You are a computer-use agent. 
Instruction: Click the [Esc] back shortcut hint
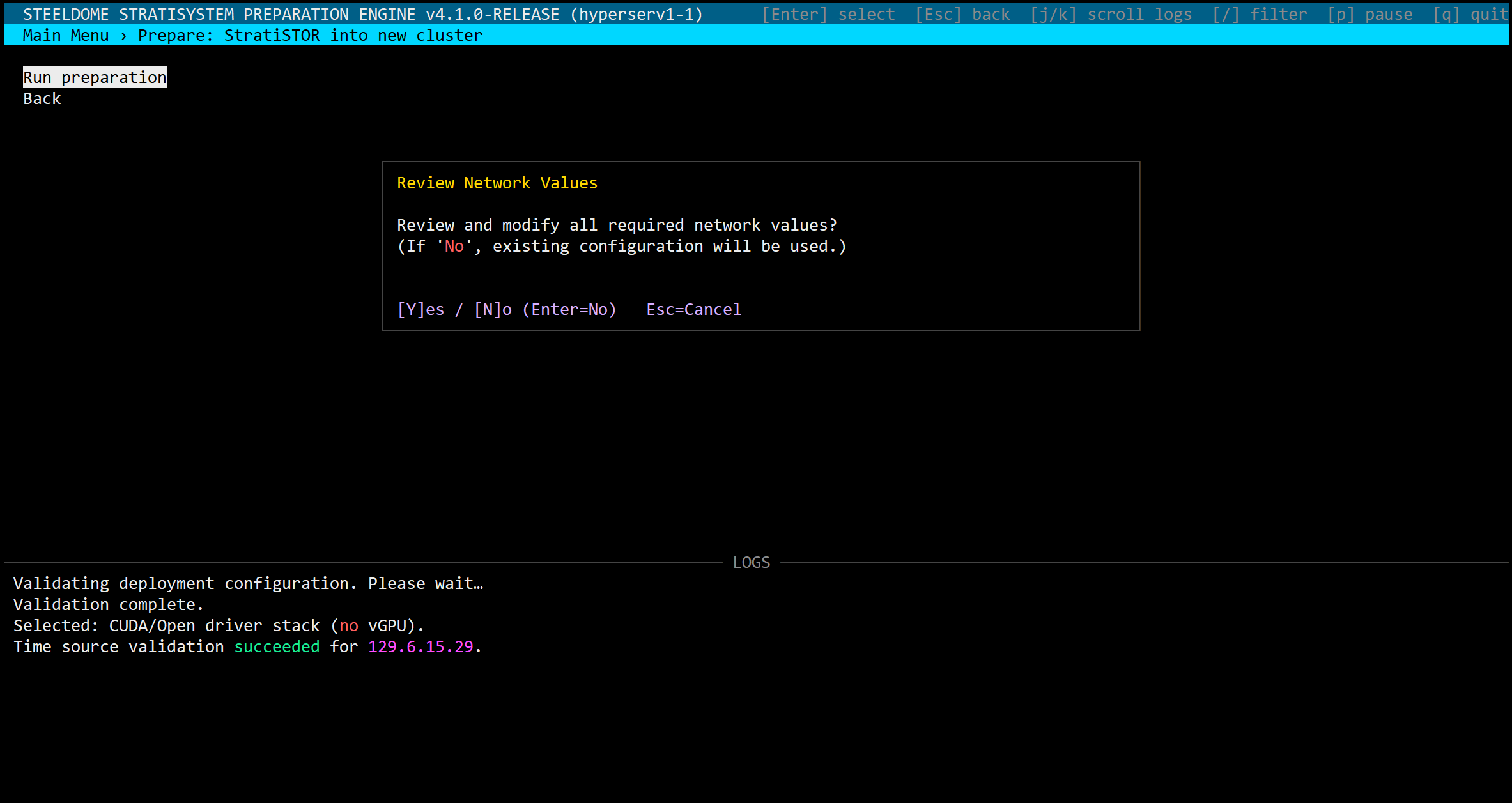[962, 14]
